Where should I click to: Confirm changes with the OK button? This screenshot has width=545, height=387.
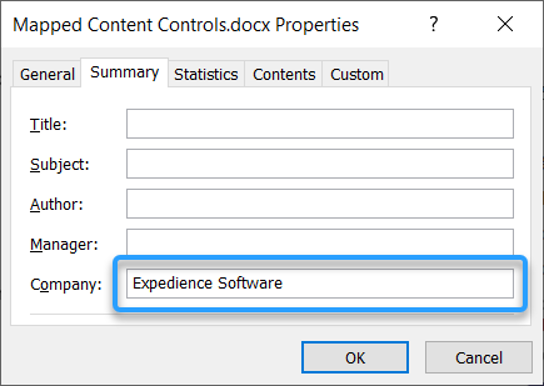tap(355, 357)
